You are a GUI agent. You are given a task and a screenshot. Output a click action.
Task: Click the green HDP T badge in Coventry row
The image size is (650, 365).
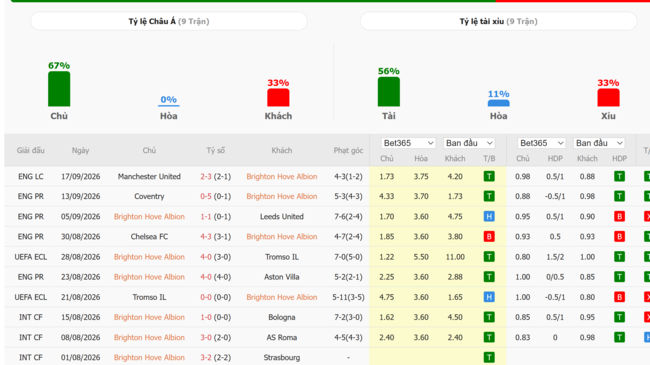pos(619,196)
